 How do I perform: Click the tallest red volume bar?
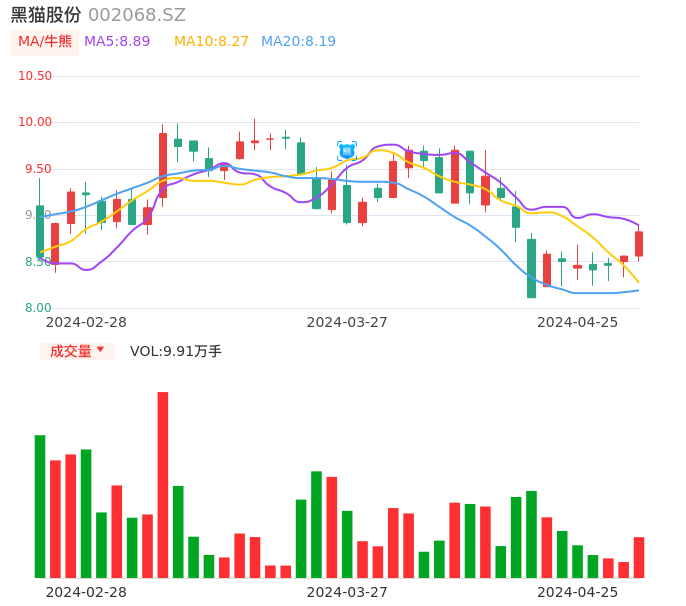pyautogui.click(x=163, y=485)
